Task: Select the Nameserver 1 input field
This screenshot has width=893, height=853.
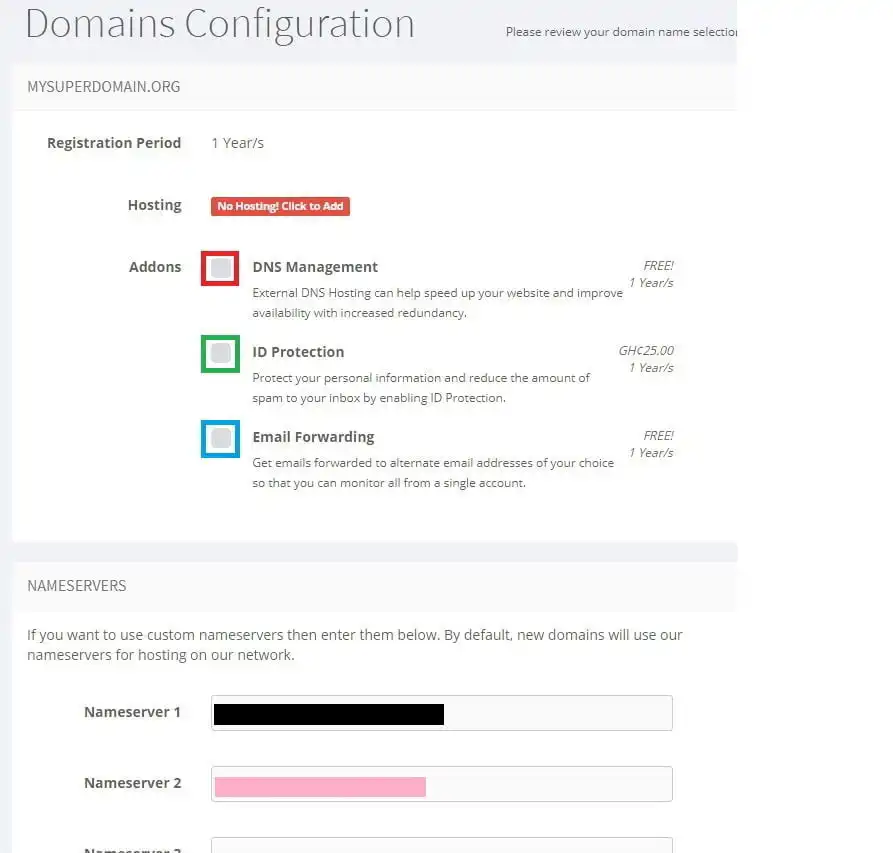Action: [440, 712]
